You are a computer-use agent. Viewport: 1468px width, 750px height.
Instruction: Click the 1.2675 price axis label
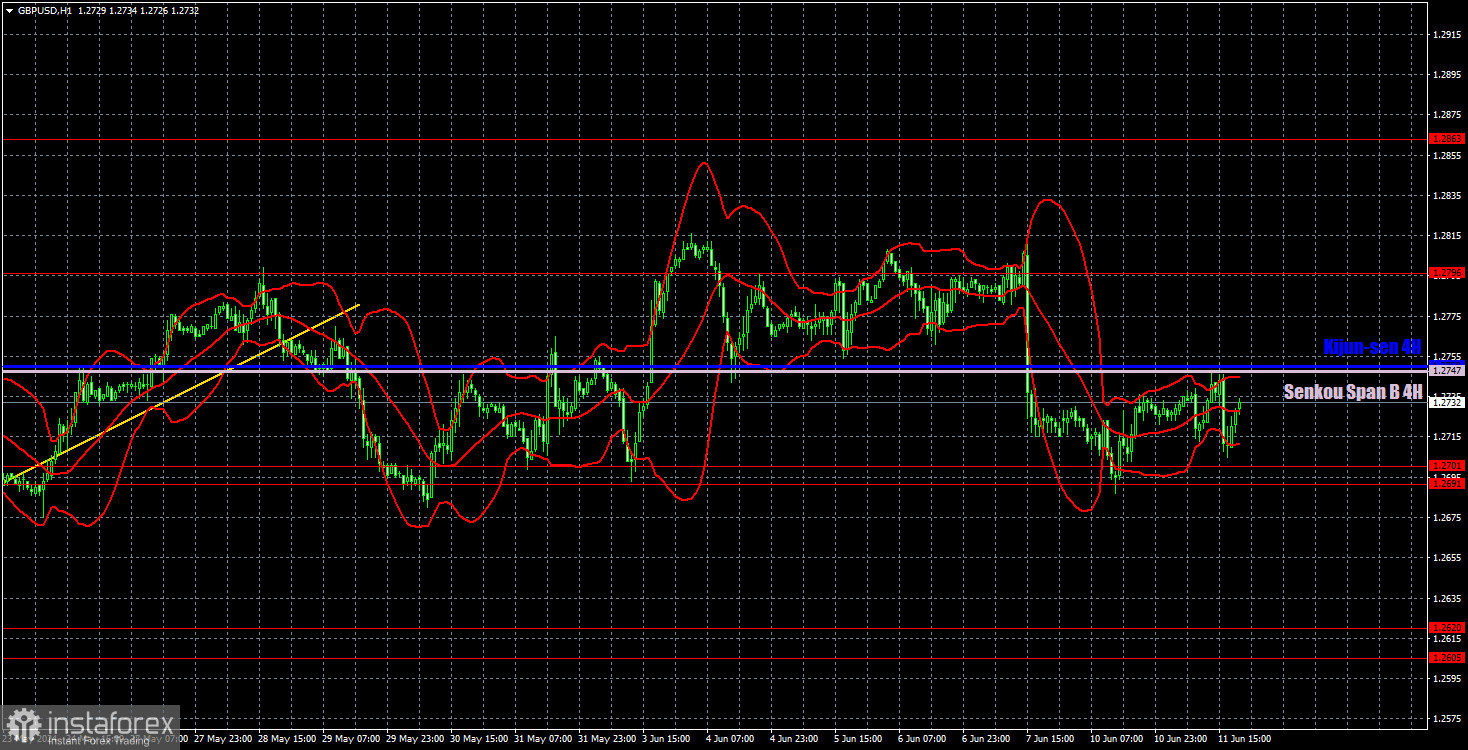1447,517
